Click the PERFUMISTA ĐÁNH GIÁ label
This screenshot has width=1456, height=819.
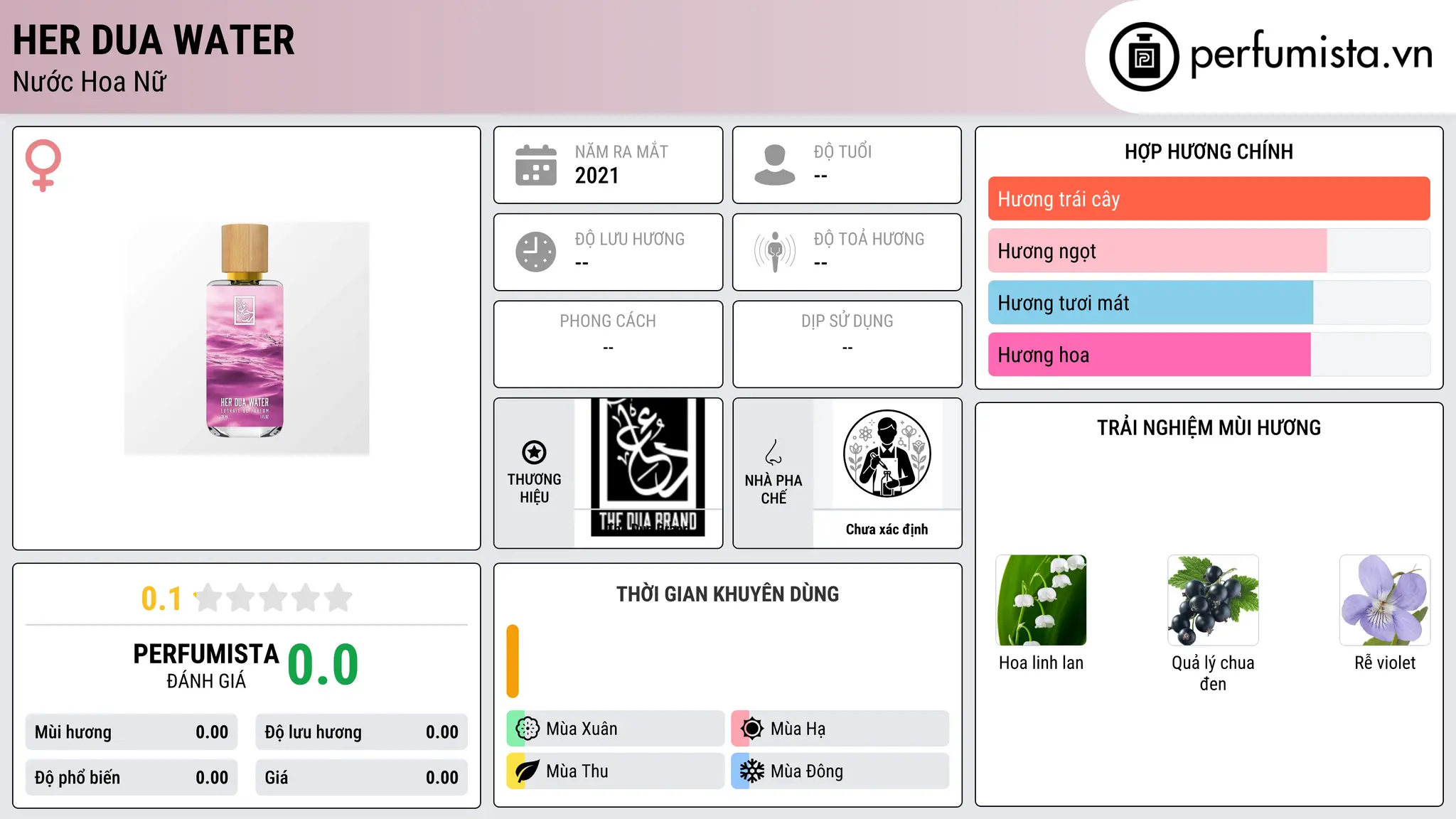click(x=206, y=665)
